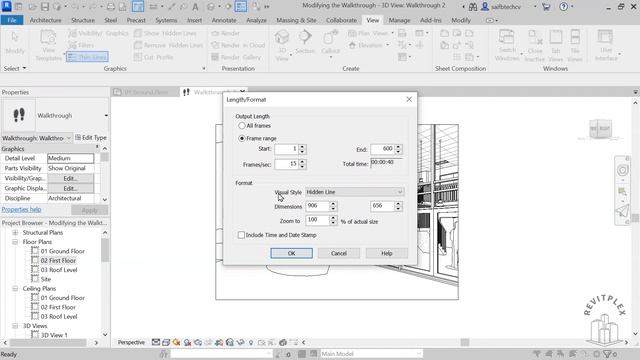Select the Cut Profile tool

(x=154, y=57)
